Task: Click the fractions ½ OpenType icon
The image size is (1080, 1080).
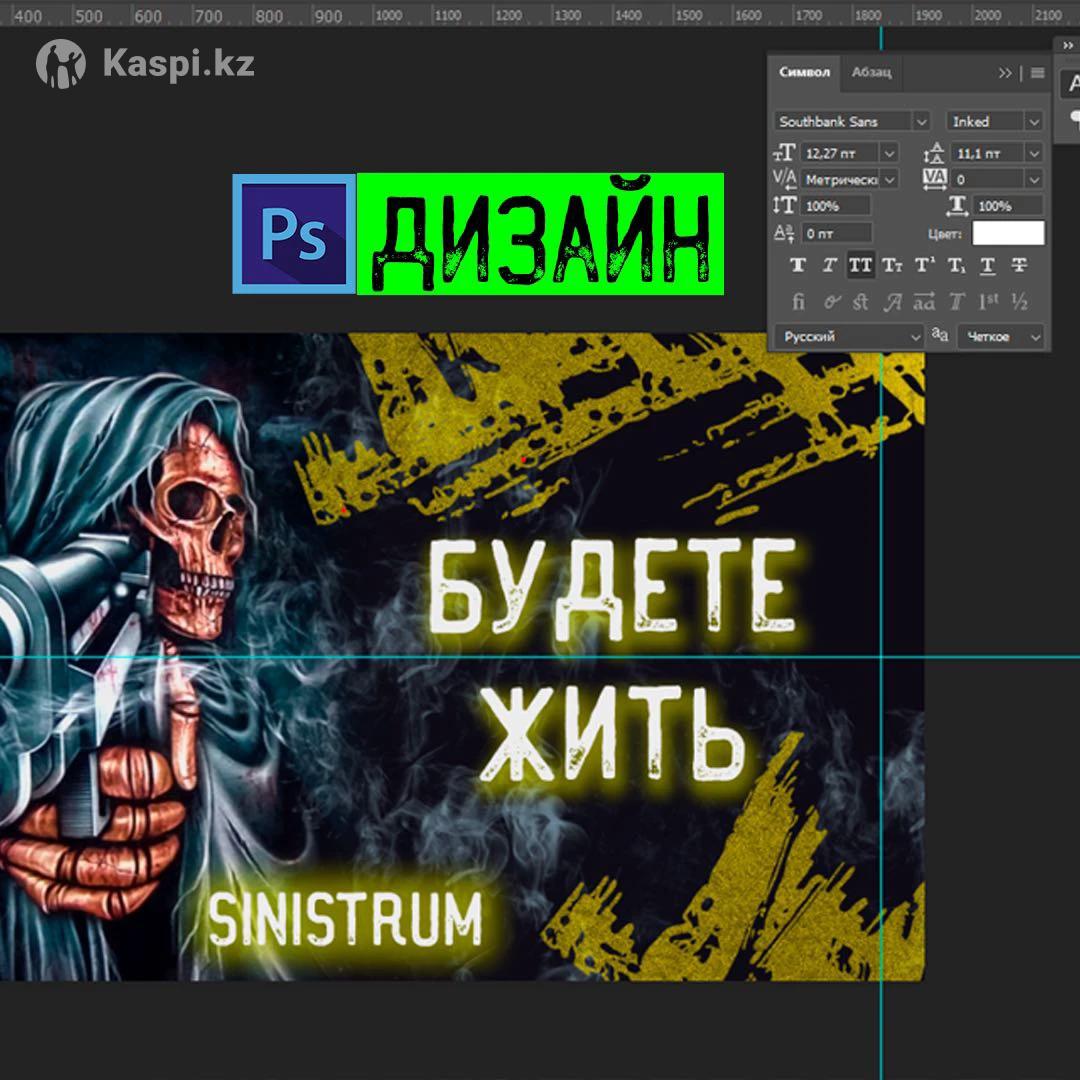Action: tap(1019, 301)
